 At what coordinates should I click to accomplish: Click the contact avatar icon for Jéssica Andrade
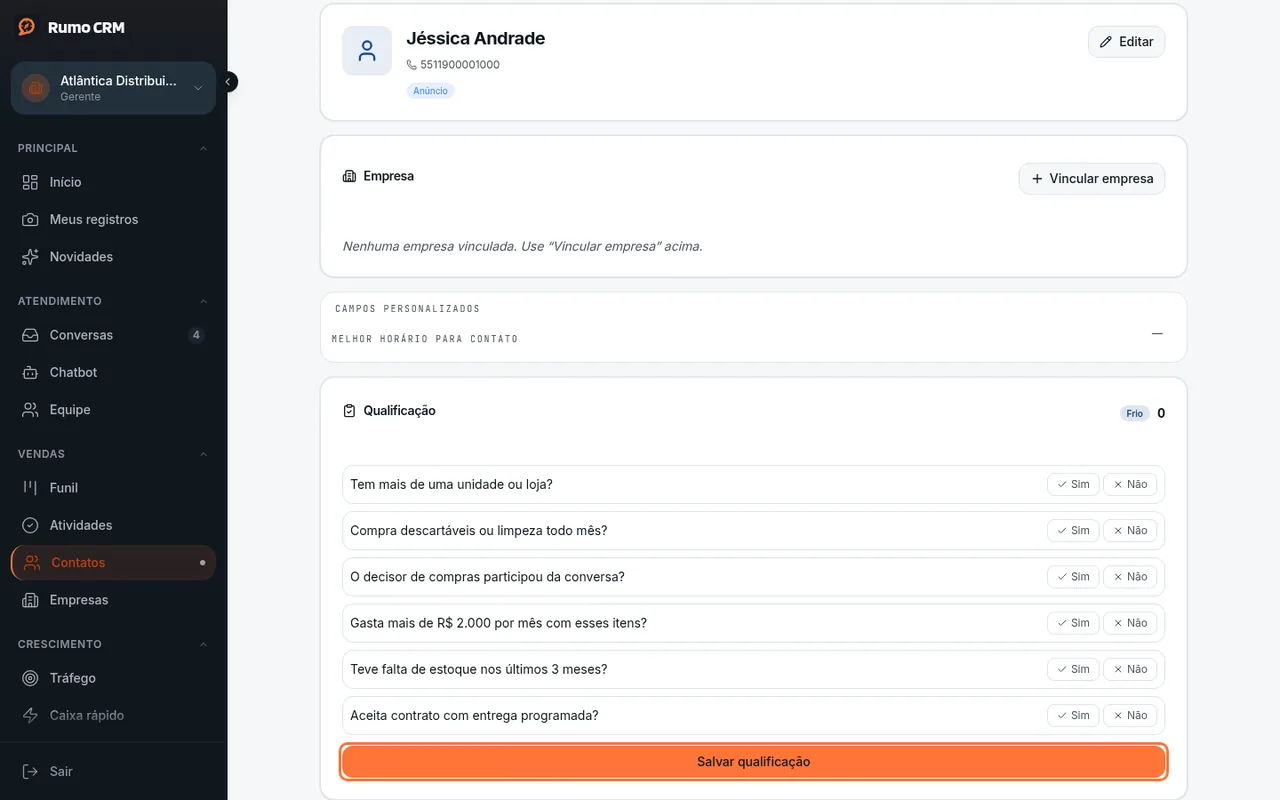point(367,51)
